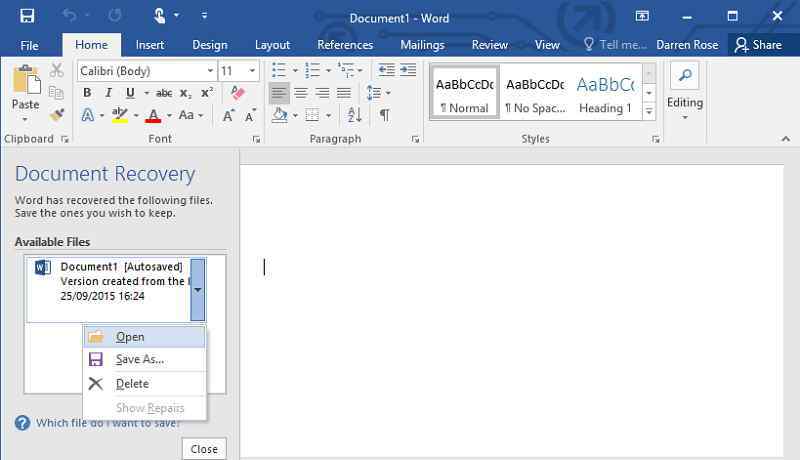The height and width of the screenshot is (460, 800).
Task: Switch to the Design tab
Action: [210, 45]
